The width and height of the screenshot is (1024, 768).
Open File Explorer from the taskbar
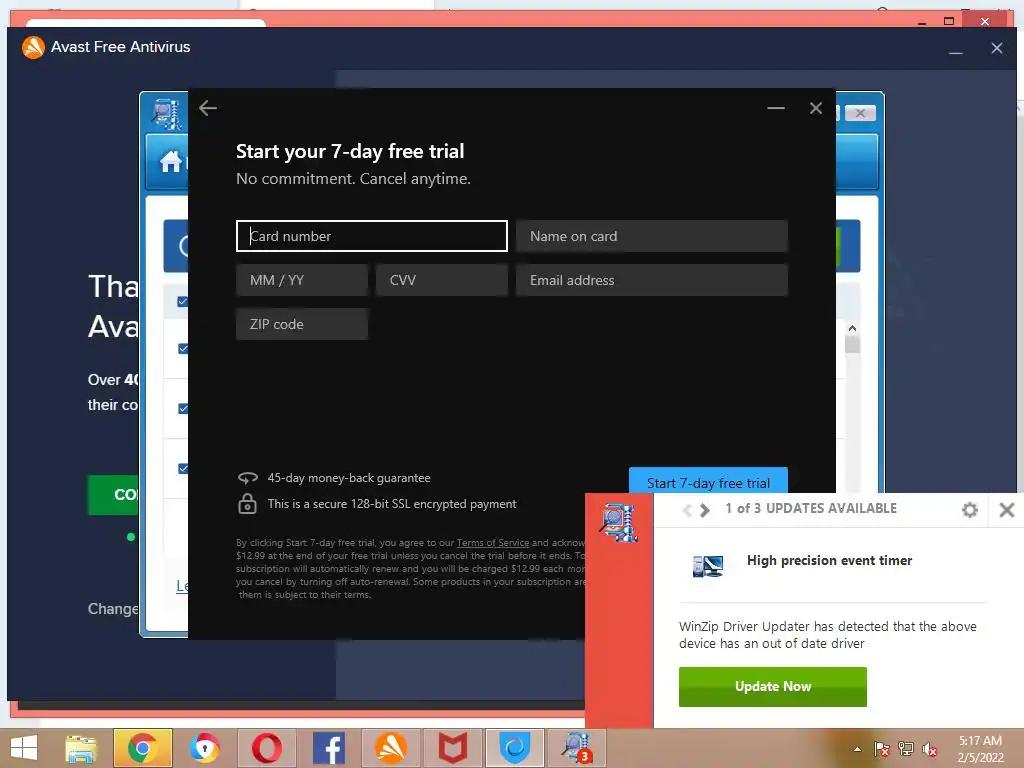[x=81, y=748]
